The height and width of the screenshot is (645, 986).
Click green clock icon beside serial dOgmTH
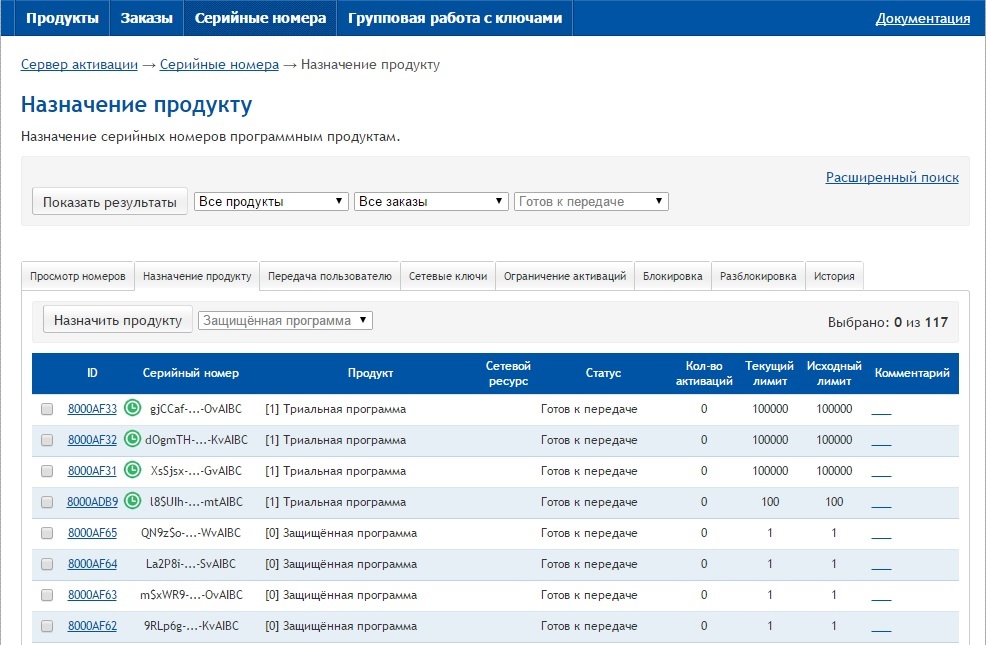coord(132,440)
